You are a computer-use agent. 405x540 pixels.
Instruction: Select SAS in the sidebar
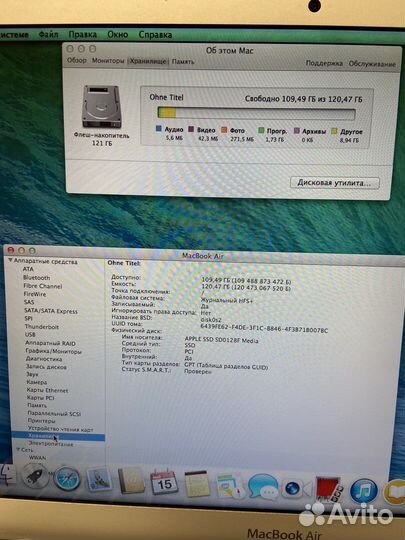click(29, 302)
